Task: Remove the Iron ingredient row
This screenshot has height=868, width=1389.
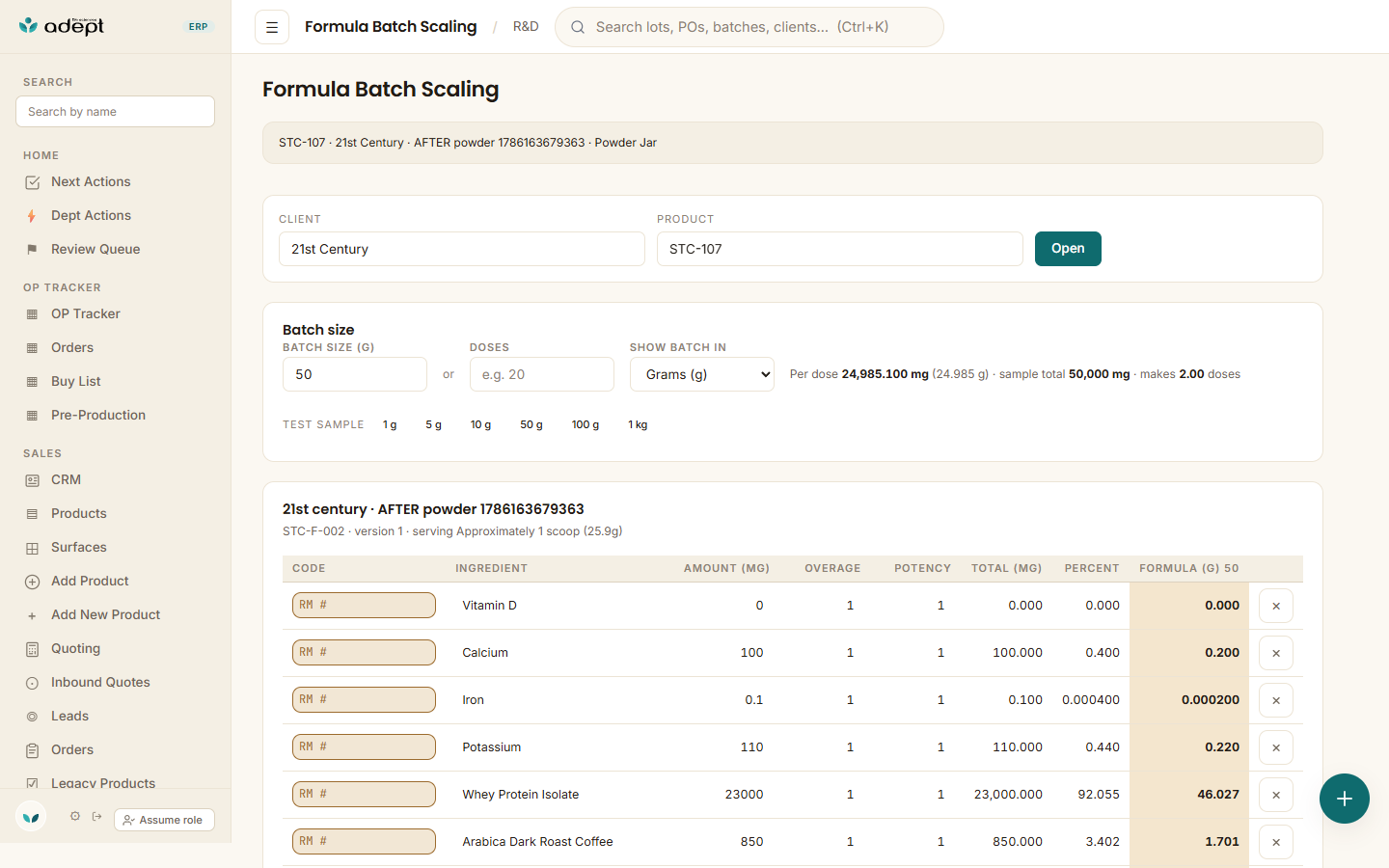Action: click(1276, 700)
